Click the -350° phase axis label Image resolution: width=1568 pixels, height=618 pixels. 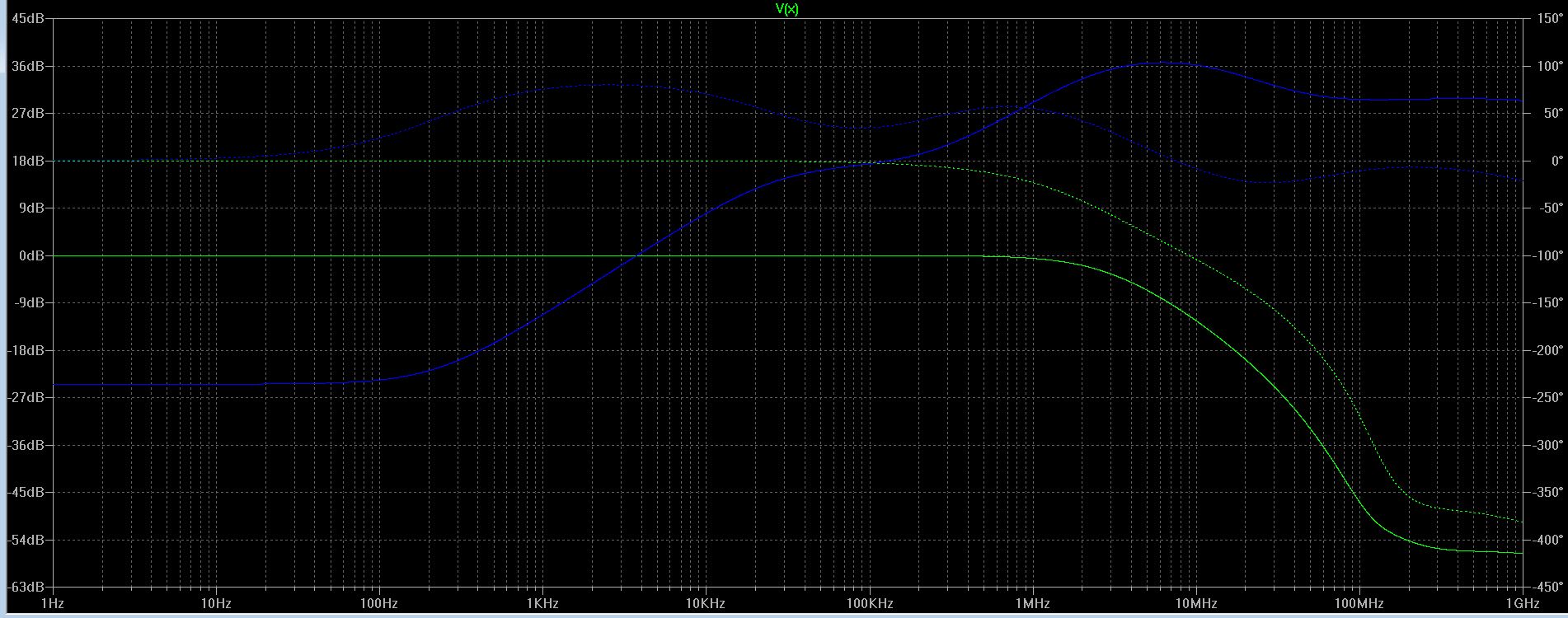pos(1548,492)
